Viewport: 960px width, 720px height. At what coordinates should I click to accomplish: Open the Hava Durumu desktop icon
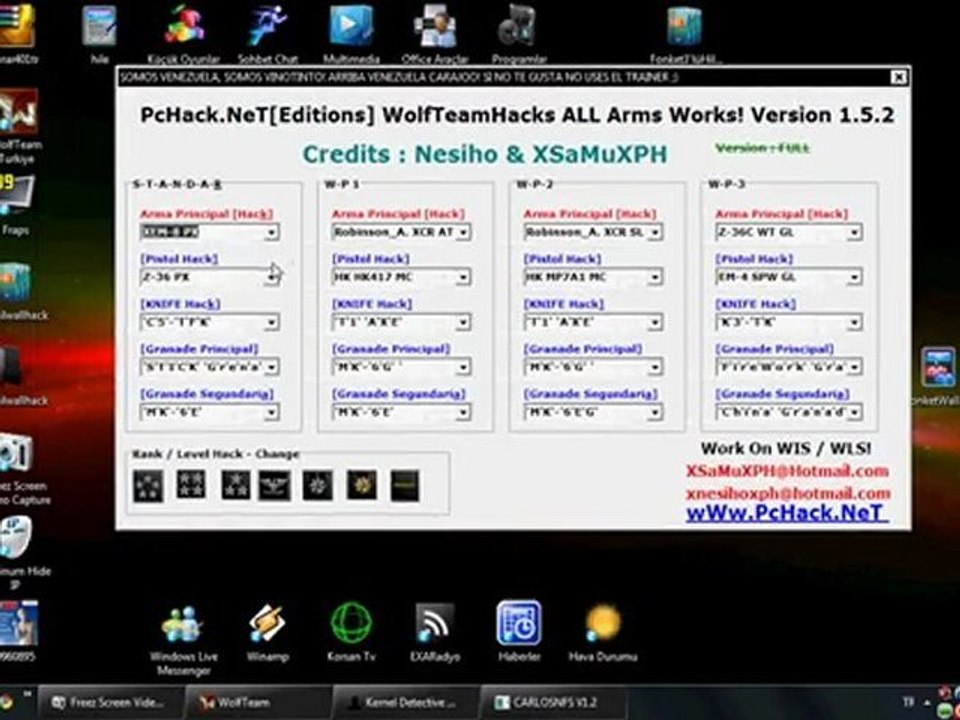click(x=603, y=633)
